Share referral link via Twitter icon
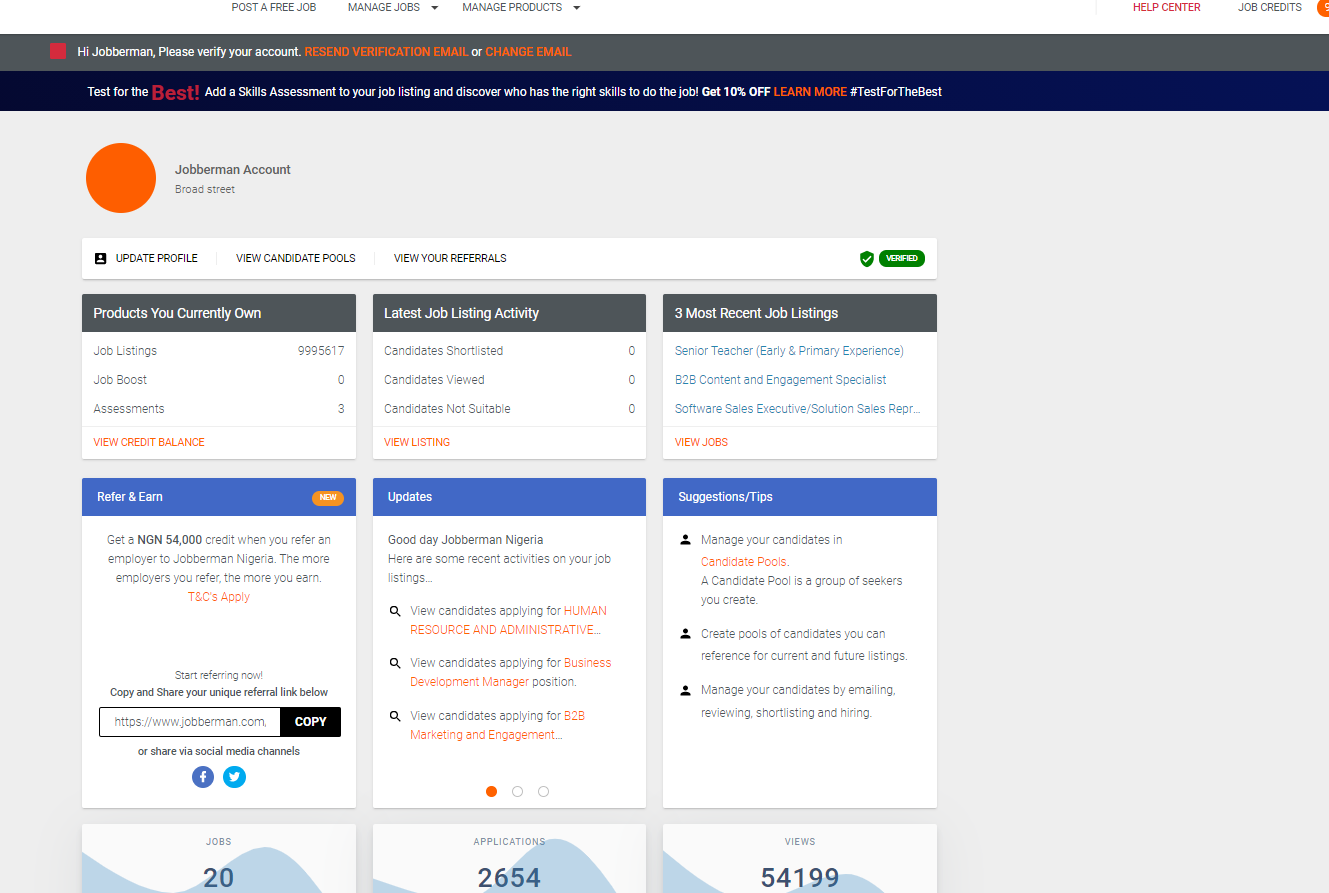Viewport: 1329px width, 893px height. pyautogui.click(x=234, y=777)
